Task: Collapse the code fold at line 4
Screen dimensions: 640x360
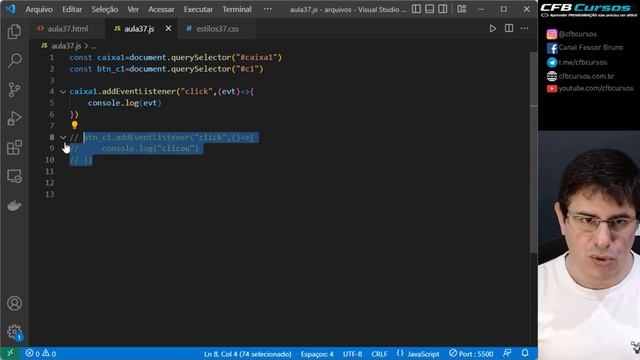Action: tap(63, 92)
